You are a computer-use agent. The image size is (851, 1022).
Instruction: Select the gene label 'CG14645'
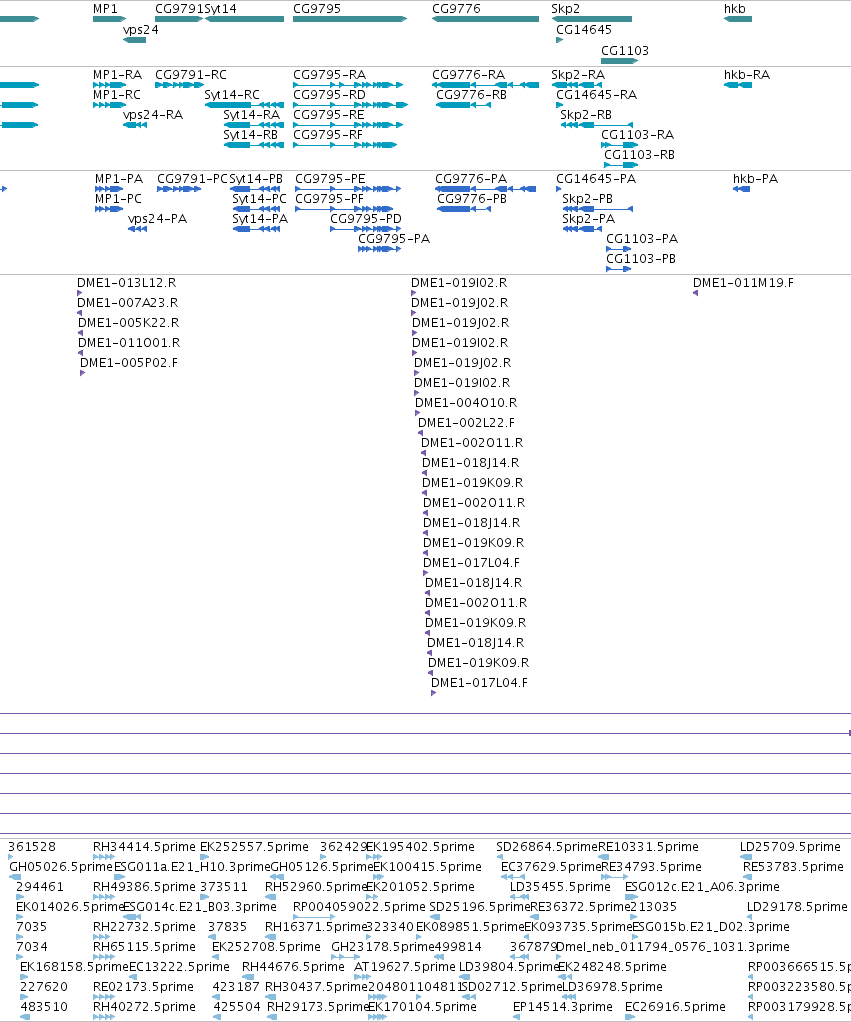pos(584,30)
